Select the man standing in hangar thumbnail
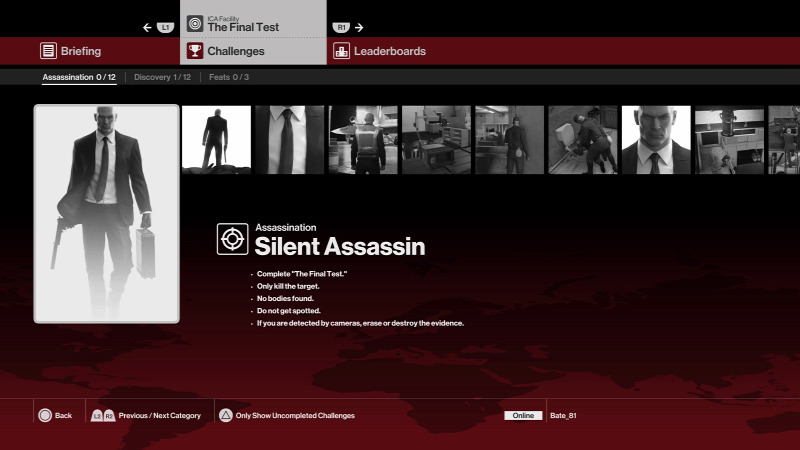800x450 pixels. tap(509, 140)
